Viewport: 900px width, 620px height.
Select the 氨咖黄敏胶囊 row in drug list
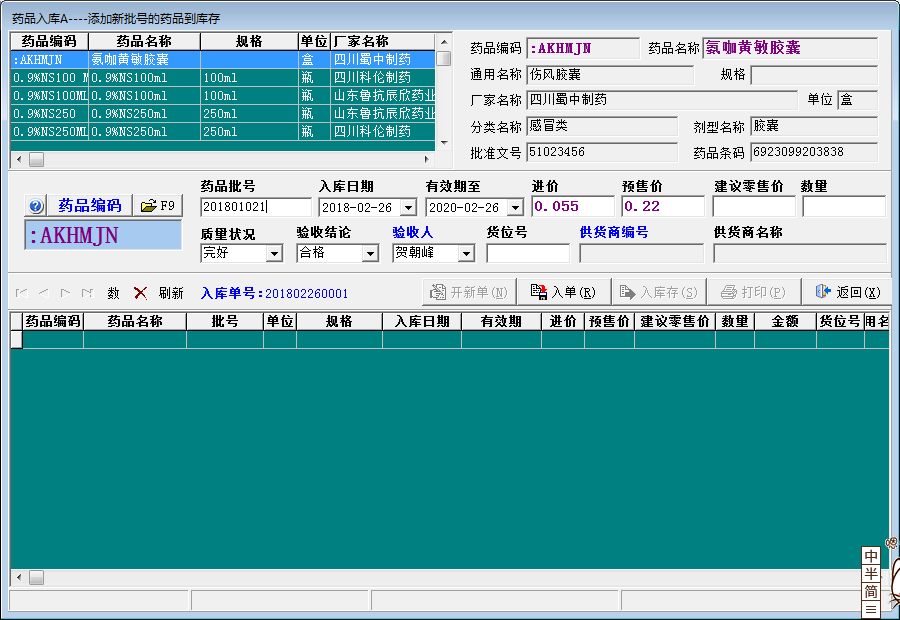point(223,59)
